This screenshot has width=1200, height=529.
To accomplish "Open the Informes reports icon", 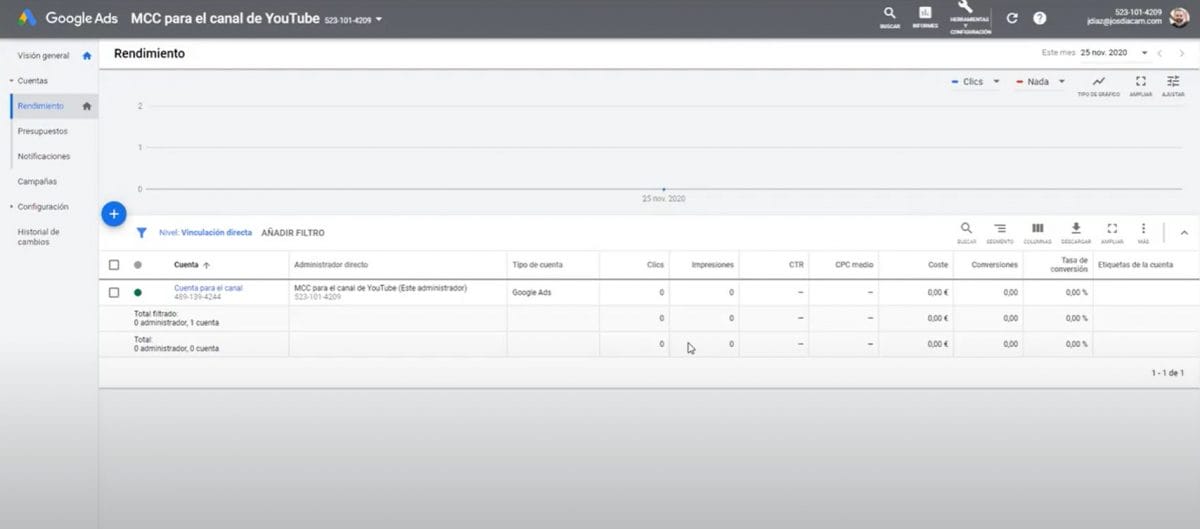I will coord(925,14).
